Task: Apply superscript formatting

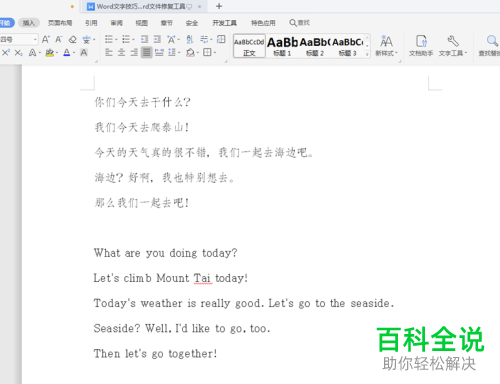Action: pyautogui.click(x=6, y=53)
